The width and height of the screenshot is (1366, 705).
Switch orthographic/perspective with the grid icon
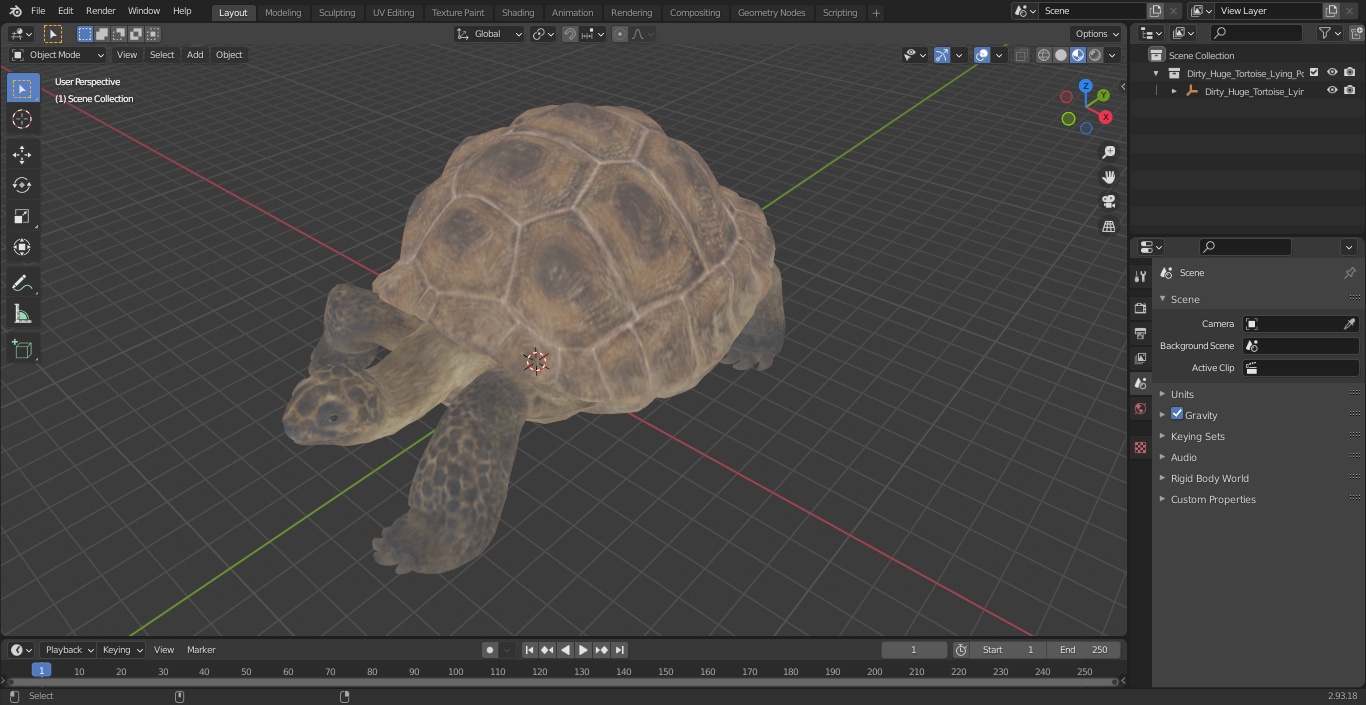1108,227
